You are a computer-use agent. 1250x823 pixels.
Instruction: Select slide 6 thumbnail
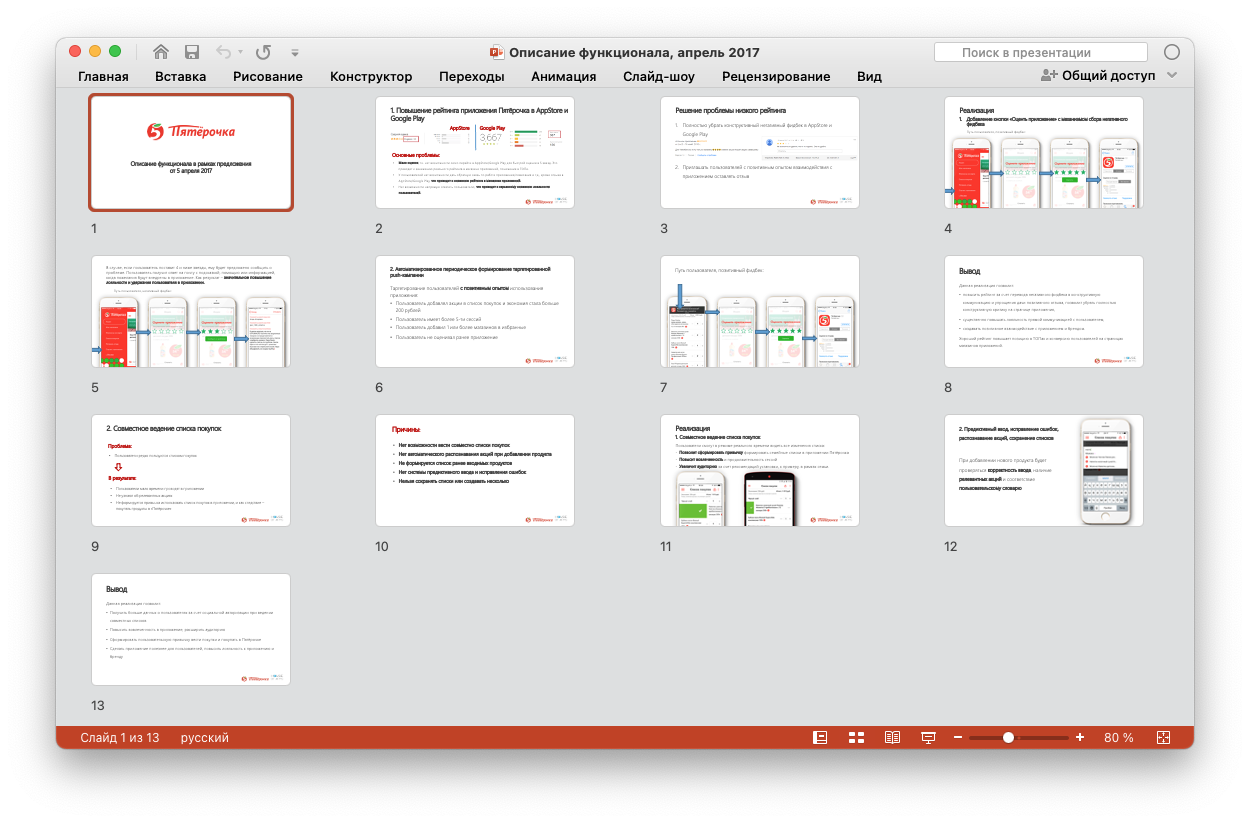[x=475, y=312]
